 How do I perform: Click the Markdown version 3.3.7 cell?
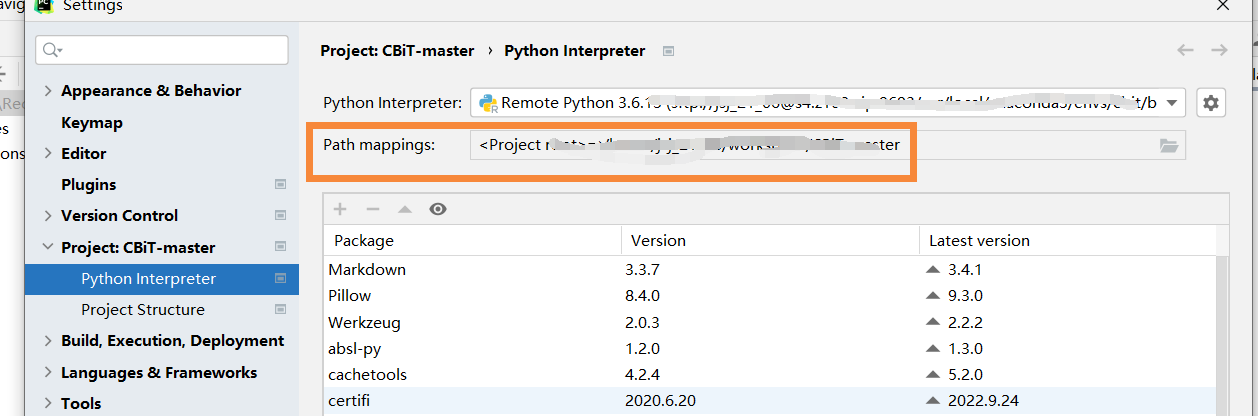pos(642,270)
